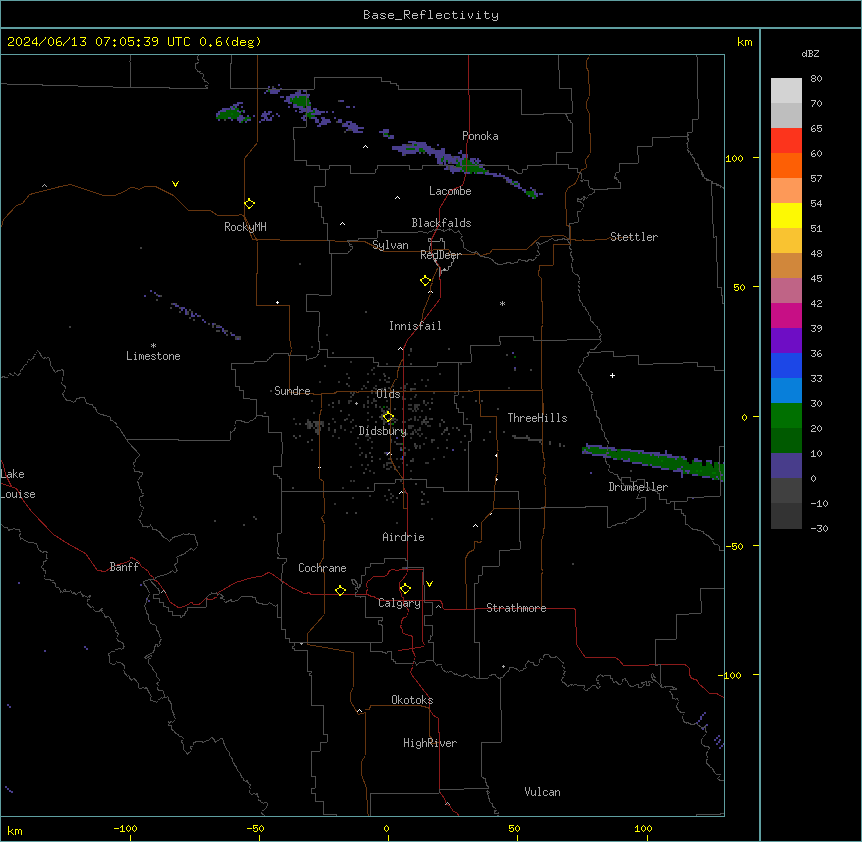Click the Limestone label

coord(153,356)
